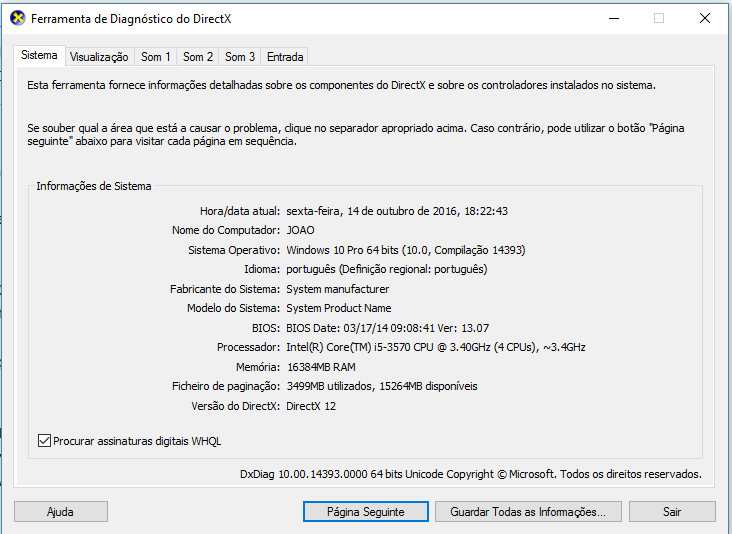Click the DxDiag copyright text line
Screen dimensions: 732x534
click(x=470, y=474)
